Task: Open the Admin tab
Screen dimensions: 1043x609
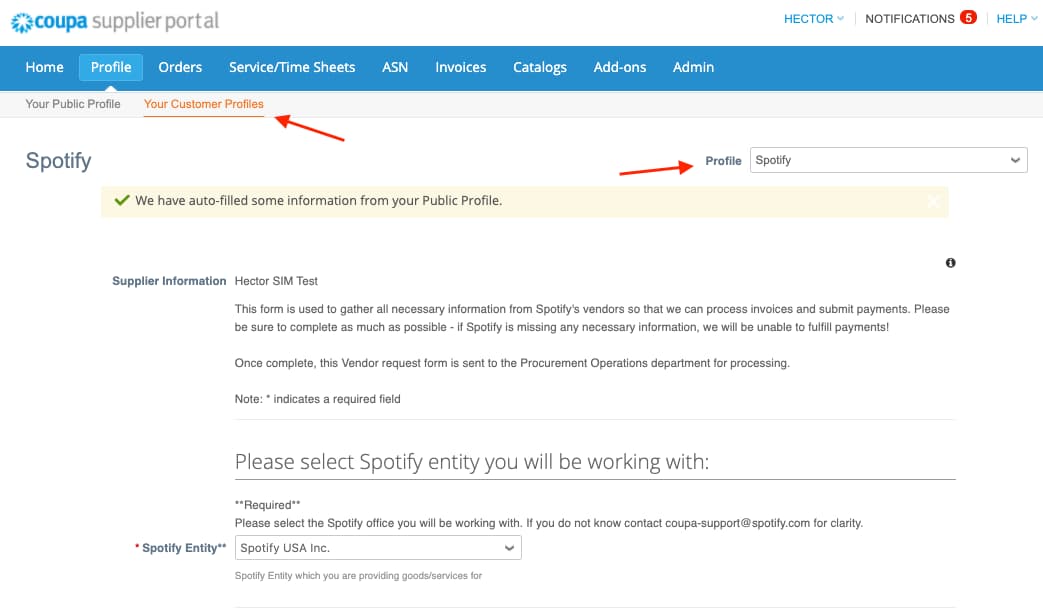Action: click(x=693, y=67)
